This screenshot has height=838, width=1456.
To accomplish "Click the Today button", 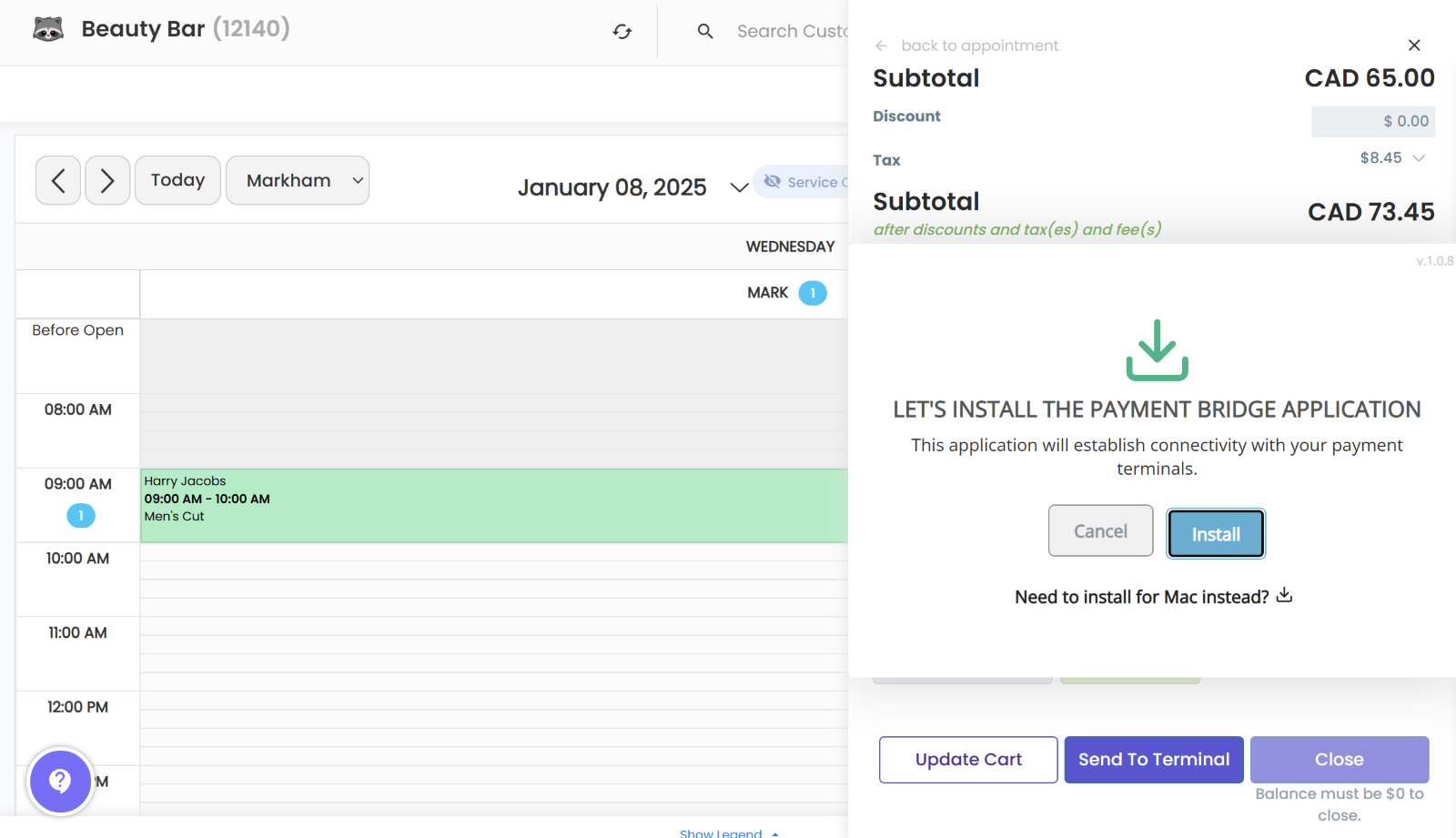I will click(177, 180).
